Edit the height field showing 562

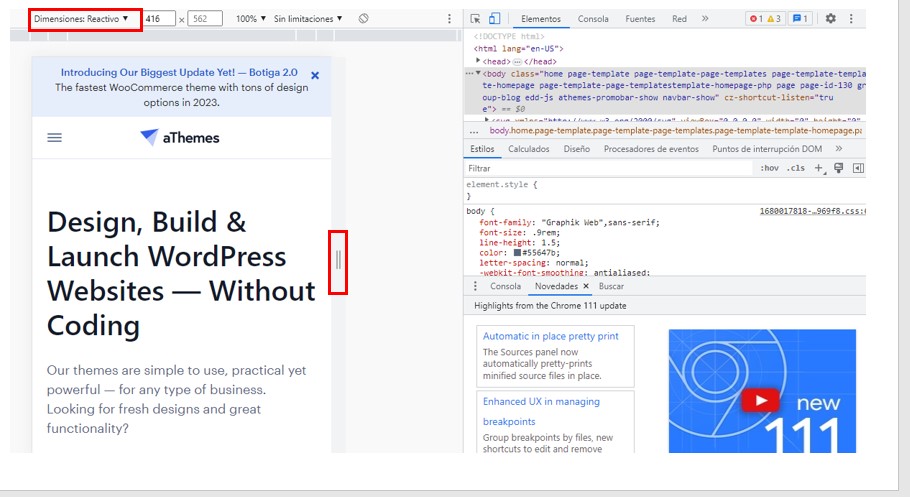205,19
